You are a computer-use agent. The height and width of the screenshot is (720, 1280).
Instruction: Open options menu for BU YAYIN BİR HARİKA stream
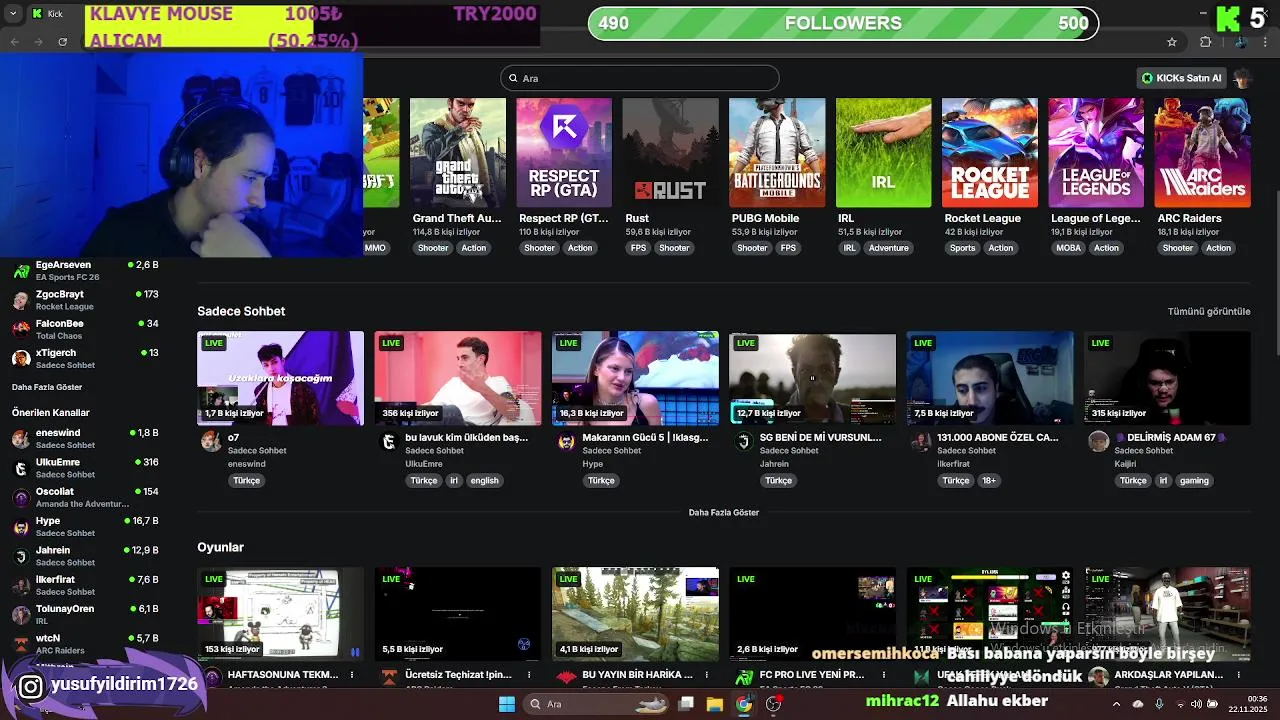tap(707, 675)
